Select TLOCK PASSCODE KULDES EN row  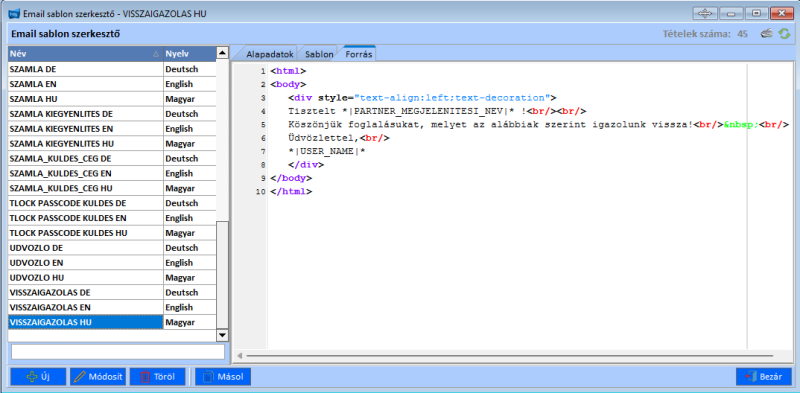pos(112,218)
